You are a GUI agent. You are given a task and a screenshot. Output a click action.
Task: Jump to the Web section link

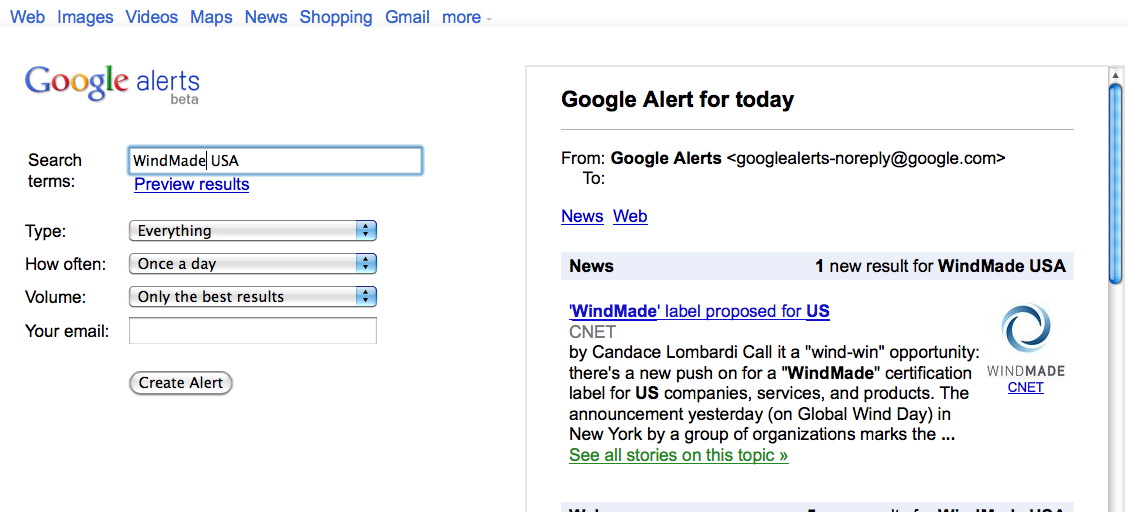[x=630, y=216]
